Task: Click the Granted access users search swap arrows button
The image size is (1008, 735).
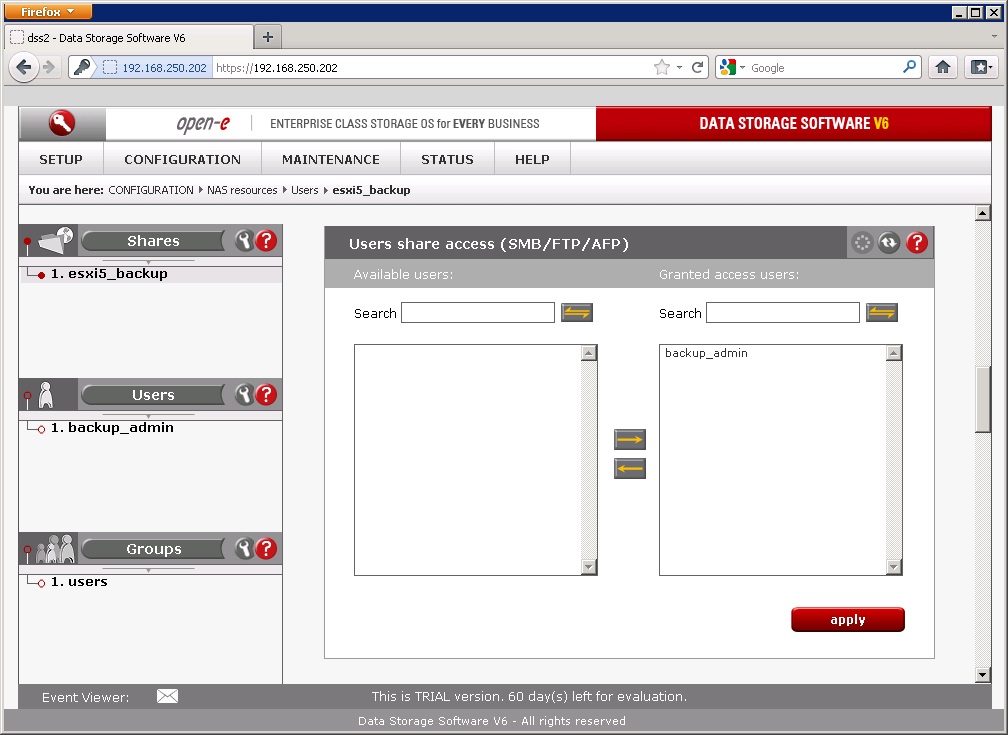Action: coord(881,313)
